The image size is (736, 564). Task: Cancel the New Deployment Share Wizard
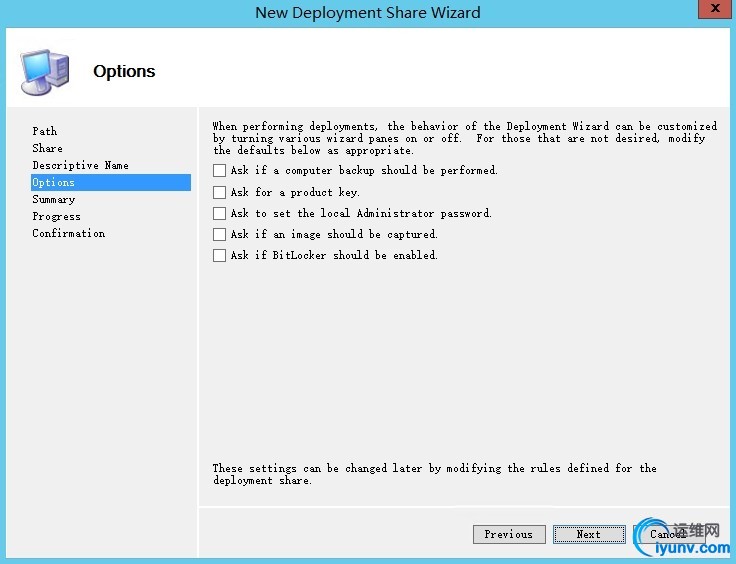coord(668,534)
